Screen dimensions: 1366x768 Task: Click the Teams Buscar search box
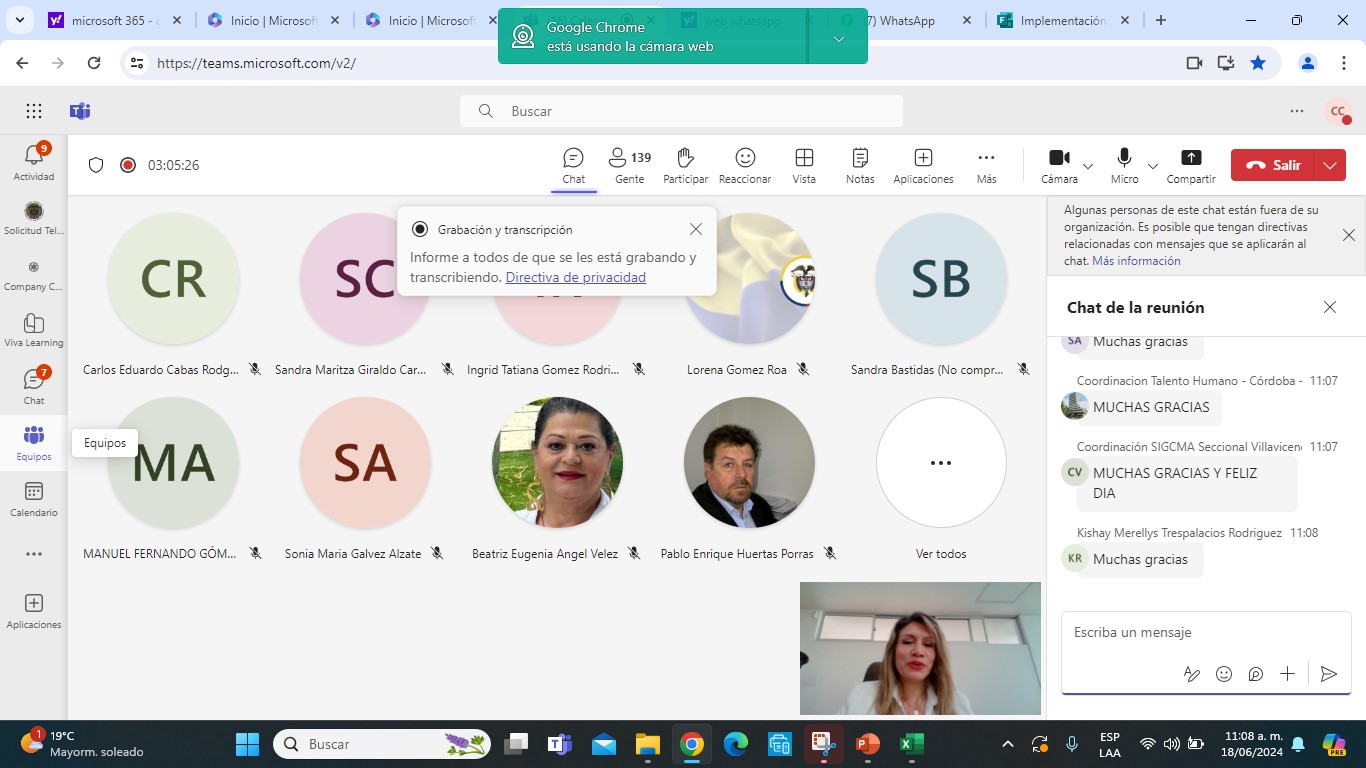click(x=681, y=111)
